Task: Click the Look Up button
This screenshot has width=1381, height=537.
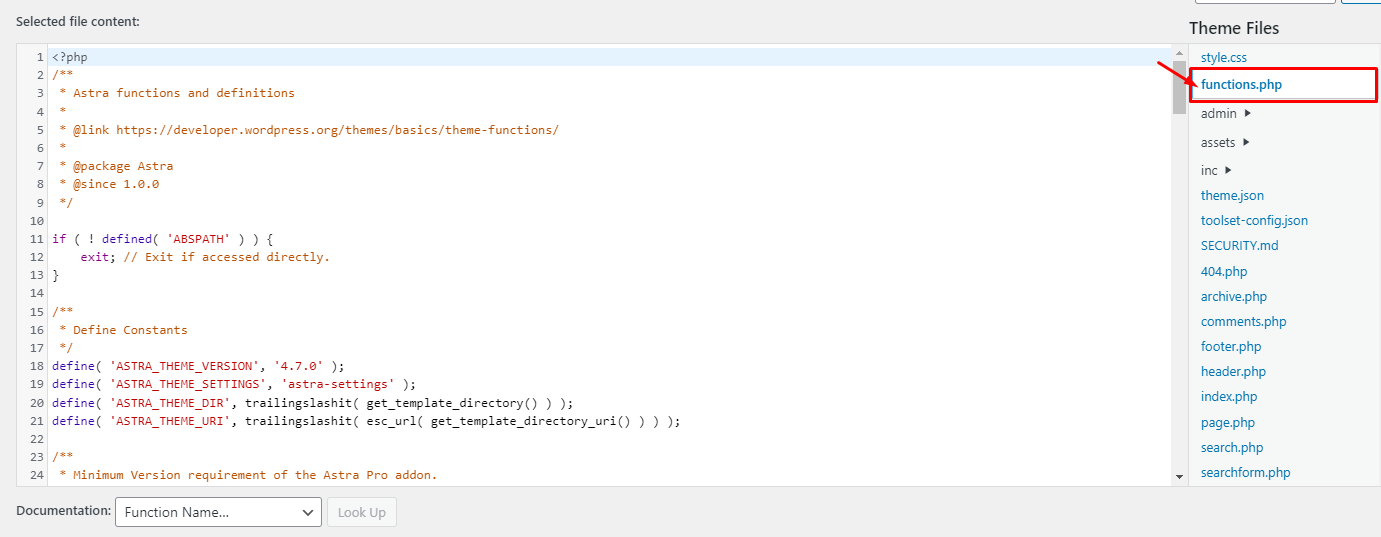Action: [x=361, y=512]
